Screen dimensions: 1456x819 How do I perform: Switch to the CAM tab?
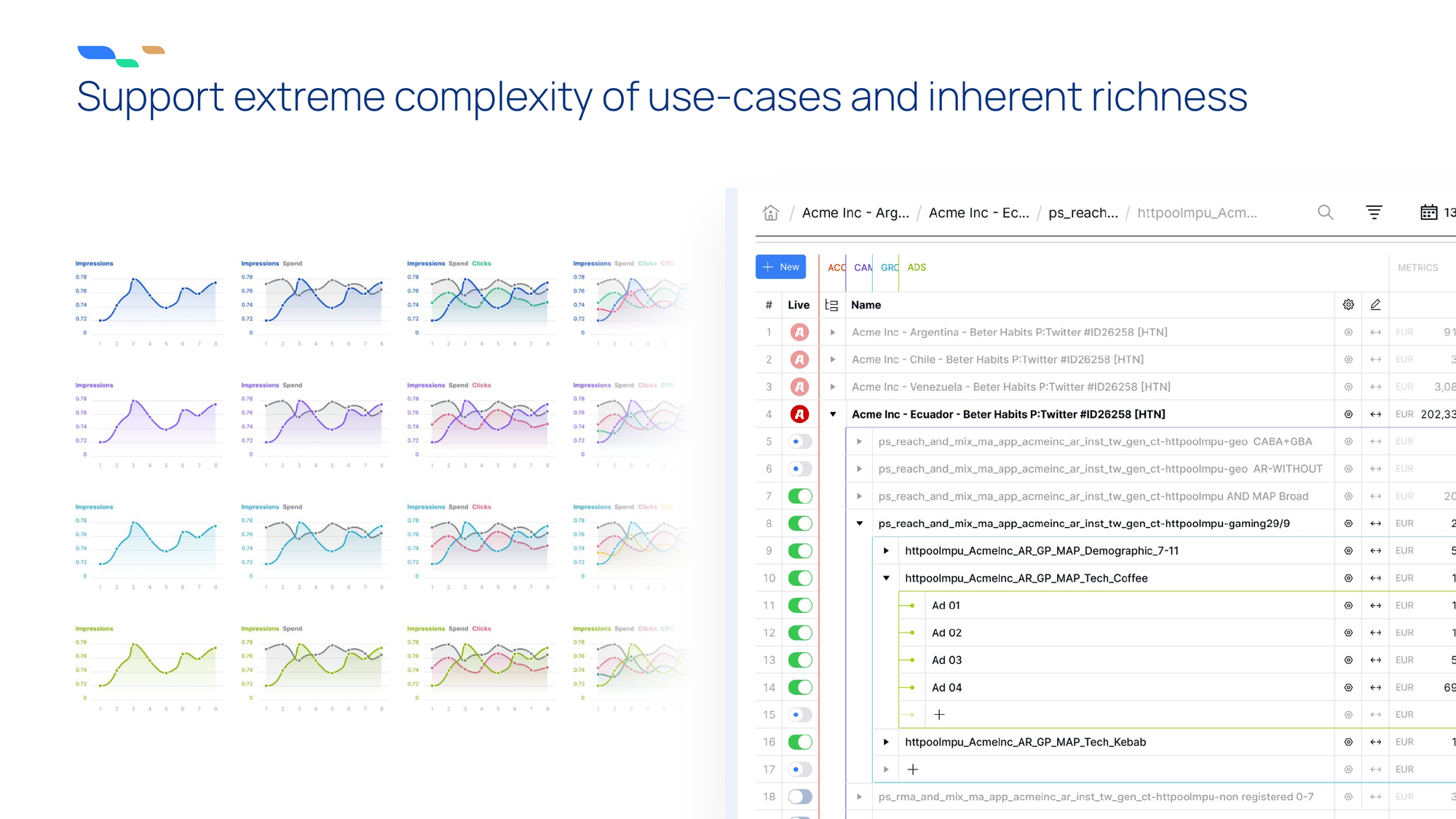pos(863,267)
